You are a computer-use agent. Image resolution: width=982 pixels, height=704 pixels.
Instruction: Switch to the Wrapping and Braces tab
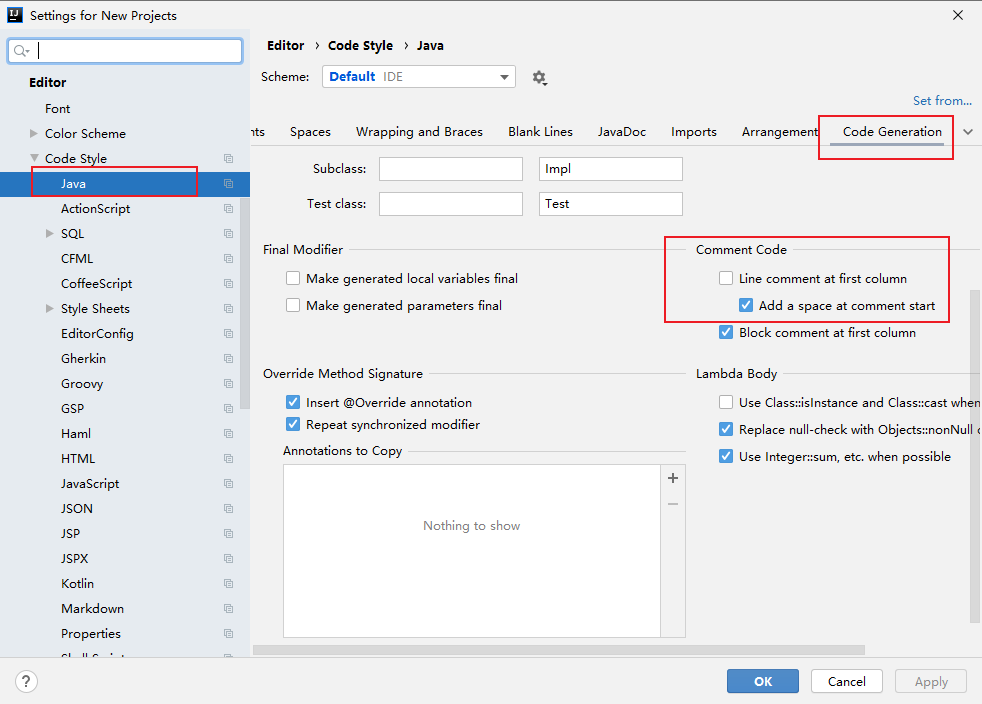[x=419, y=132]
